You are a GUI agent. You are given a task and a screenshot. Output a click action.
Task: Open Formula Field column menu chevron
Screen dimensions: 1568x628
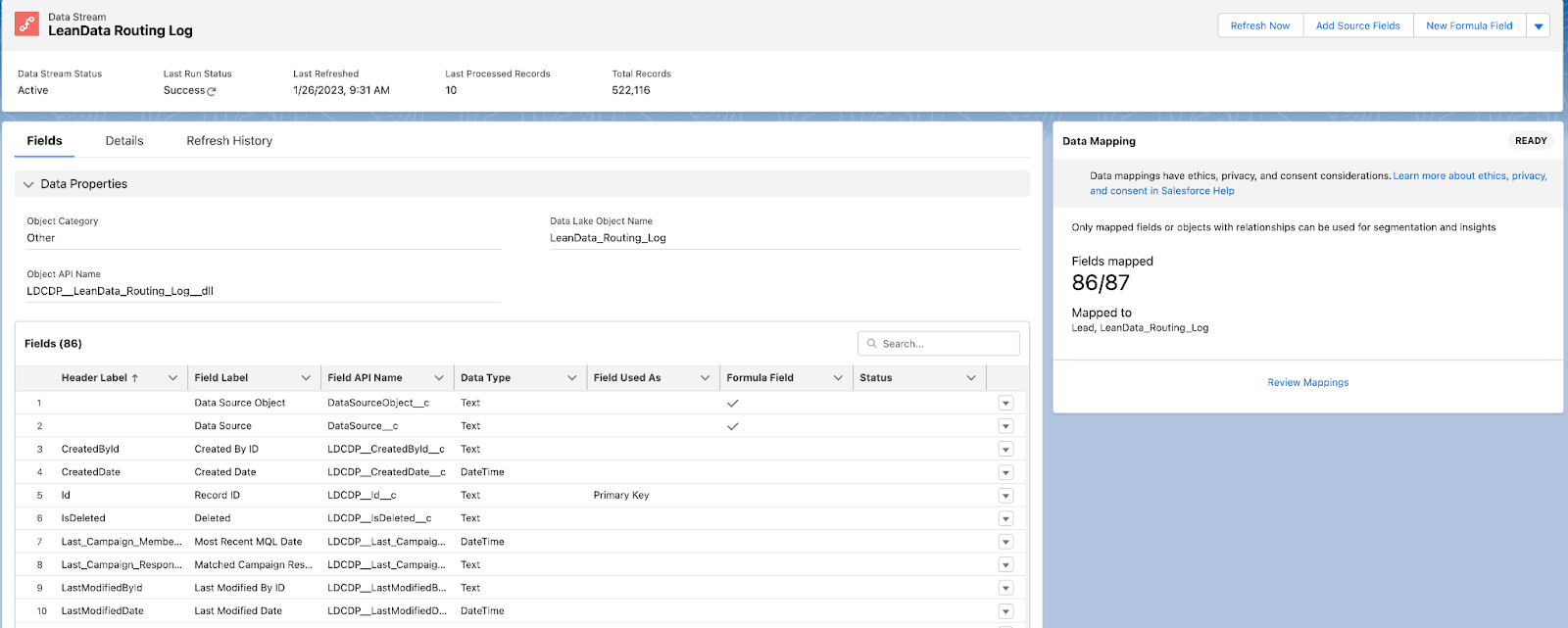tap(838, 378)
